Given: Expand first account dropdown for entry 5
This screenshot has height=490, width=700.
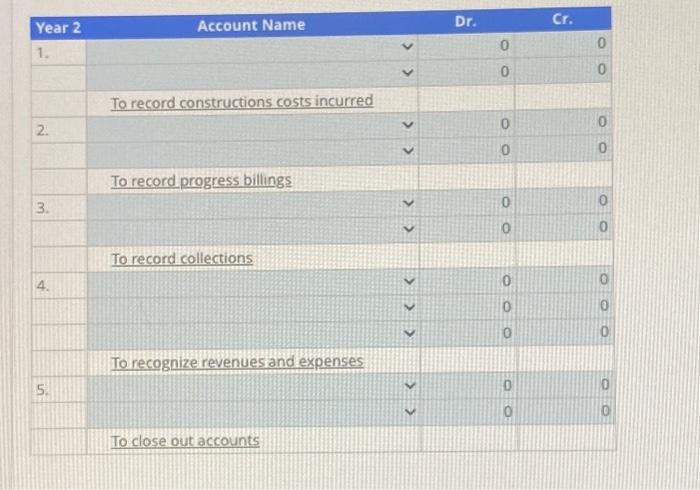Looking at the screenshot, I should click(254, 387).
